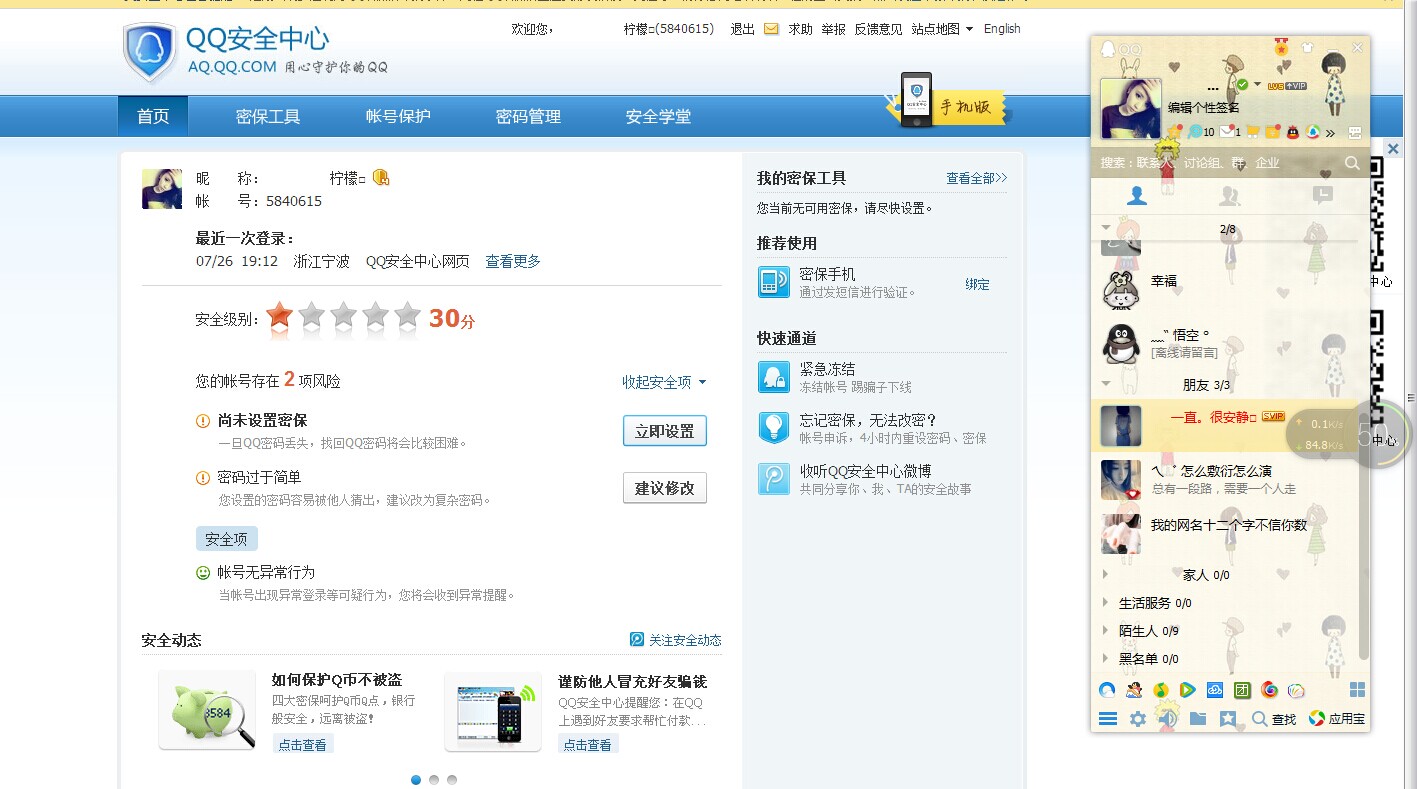Viewport: 1417px width, 789px height.
Task: Open the mail envelope icon in site header
Action: pyautogui.click(x=771, y=29)
